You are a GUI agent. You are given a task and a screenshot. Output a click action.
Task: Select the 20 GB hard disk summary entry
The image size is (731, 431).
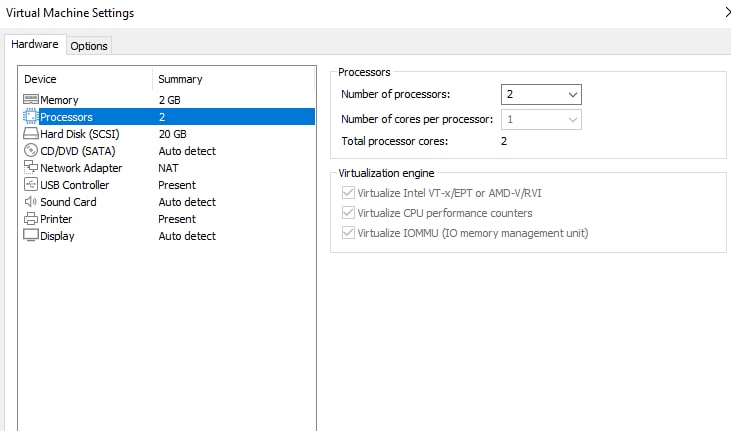172,134
